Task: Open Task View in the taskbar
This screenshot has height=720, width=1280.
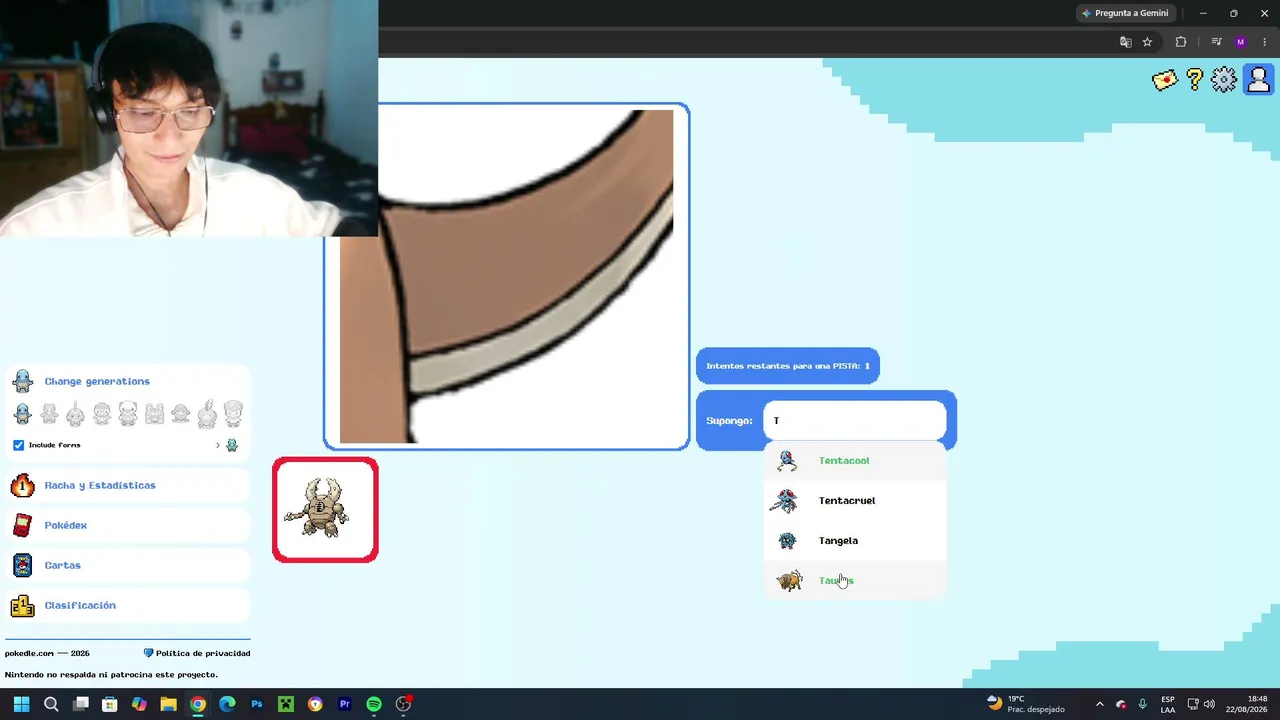Action: coord(81,704)
